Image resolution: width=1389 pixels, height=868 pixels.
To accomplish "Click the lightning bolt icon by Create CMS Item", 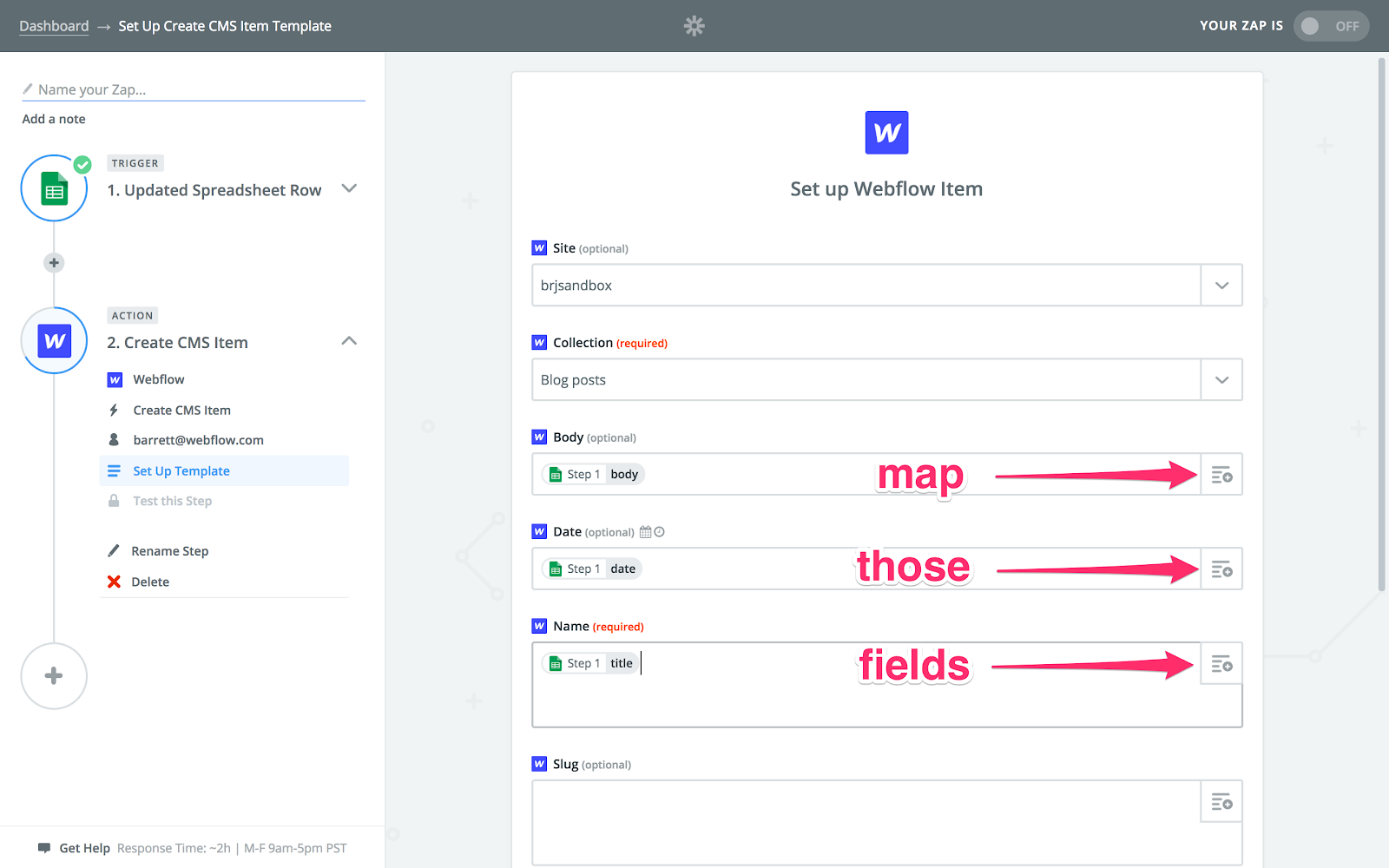I will point(114,410).
